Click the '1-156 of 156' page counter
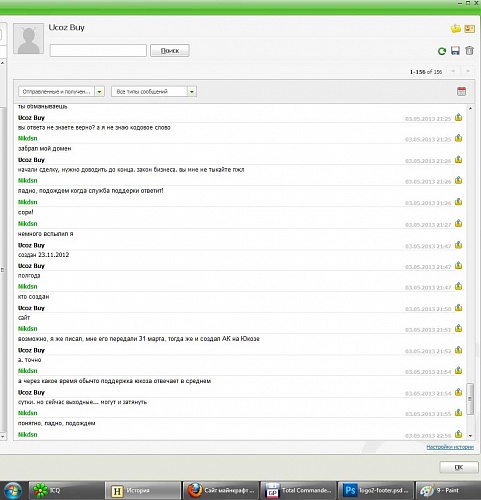This screenshot has width=481, height=500. click(x=426, y=72)
